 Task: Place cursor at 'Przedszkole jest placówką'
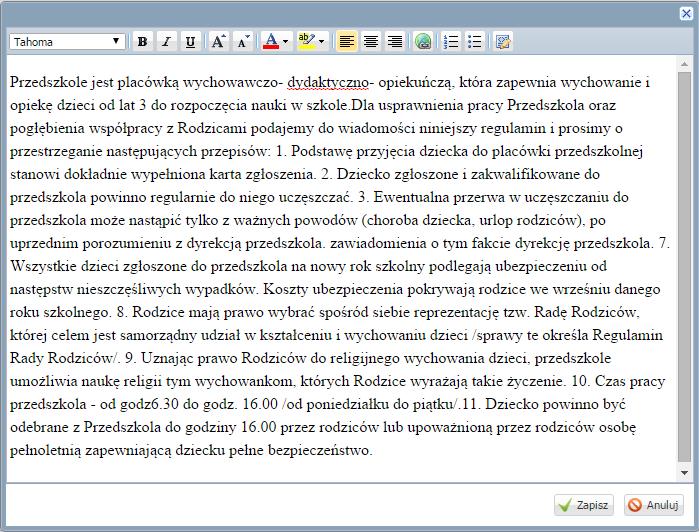tap(95, 82)
